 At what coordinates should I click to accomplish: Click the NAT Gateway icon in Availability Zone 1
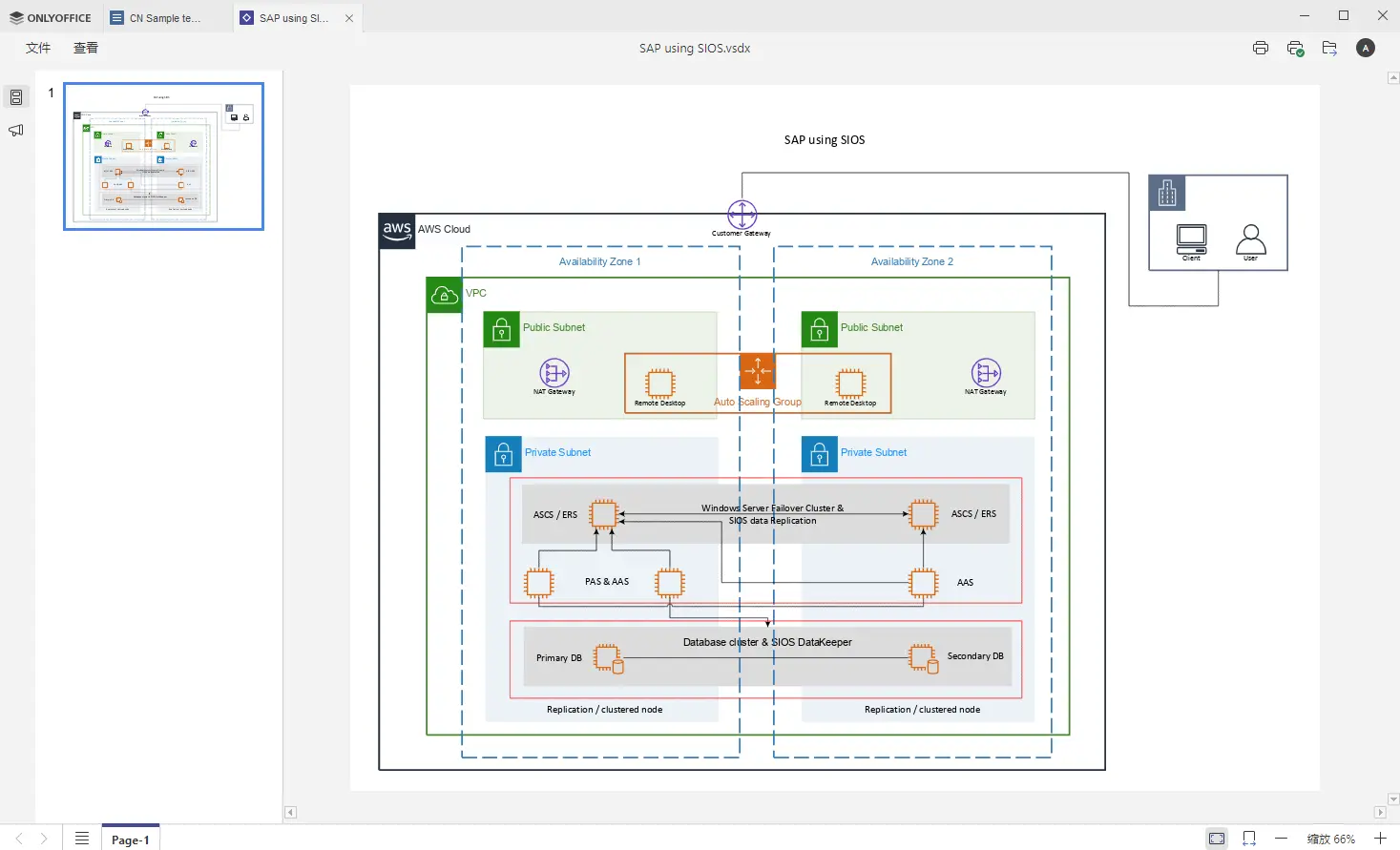point(554,372)
